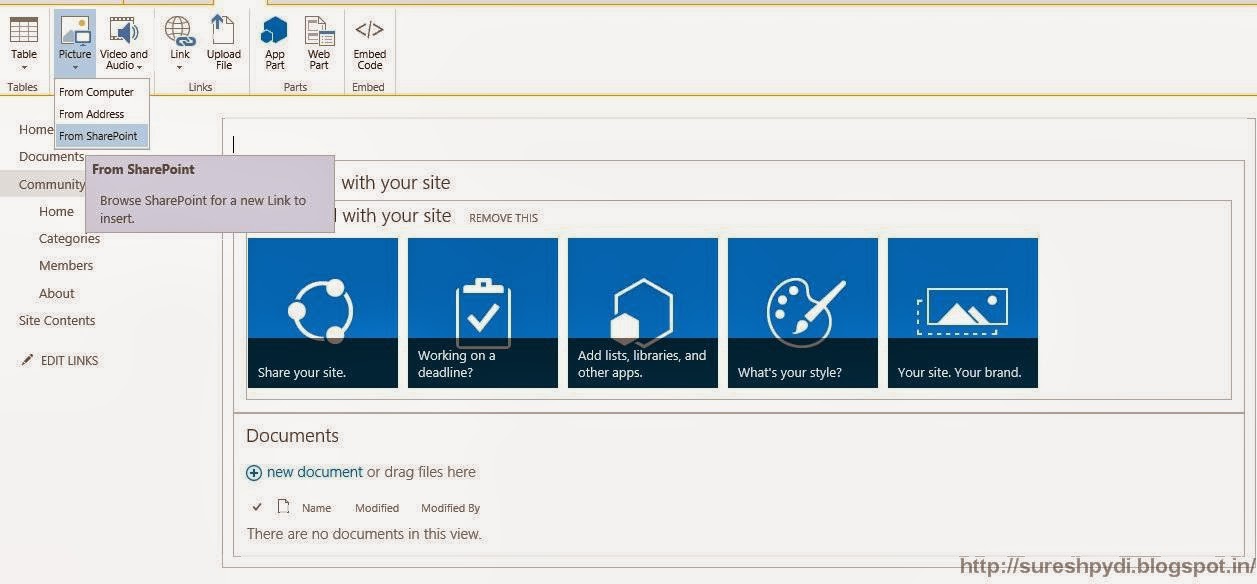Open Community in left navigation
This screenshot has width=1257, height=584.
pyautogui.click(x=52, y=184)
